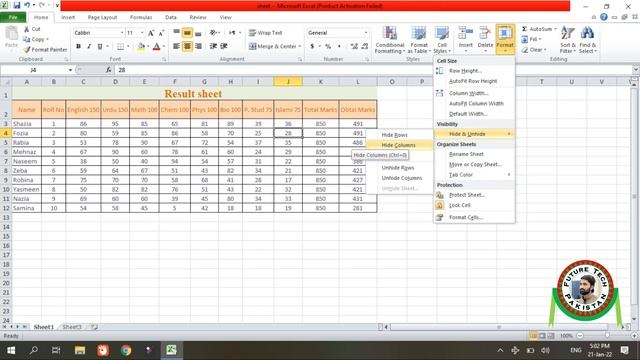This screenshot has height=360, width=640.
Task: Click the Accounting dollar format icon
Action: 312,46
